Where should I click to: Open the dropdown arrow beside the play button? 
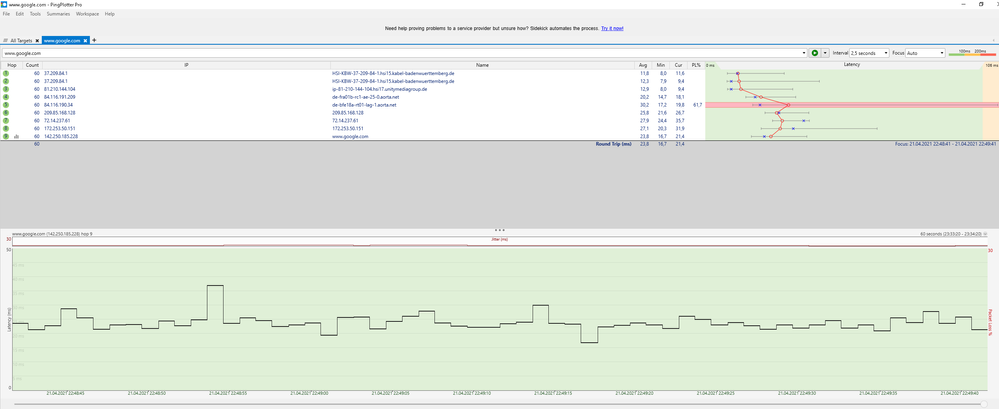[825, 54]
